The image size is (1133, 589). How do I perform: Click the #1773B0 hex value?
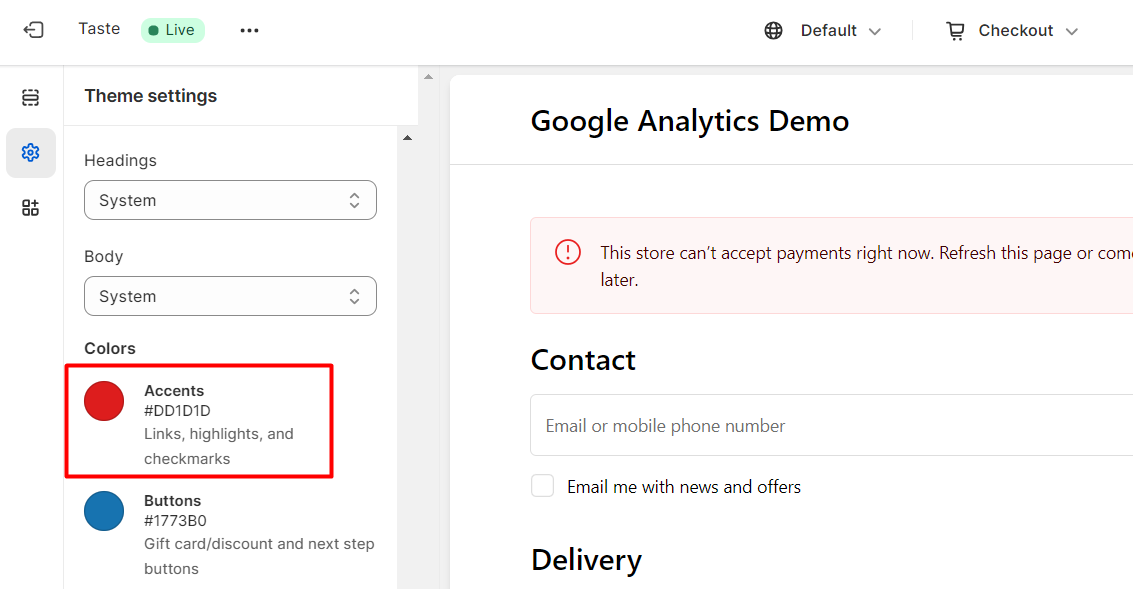coord(176,520)
